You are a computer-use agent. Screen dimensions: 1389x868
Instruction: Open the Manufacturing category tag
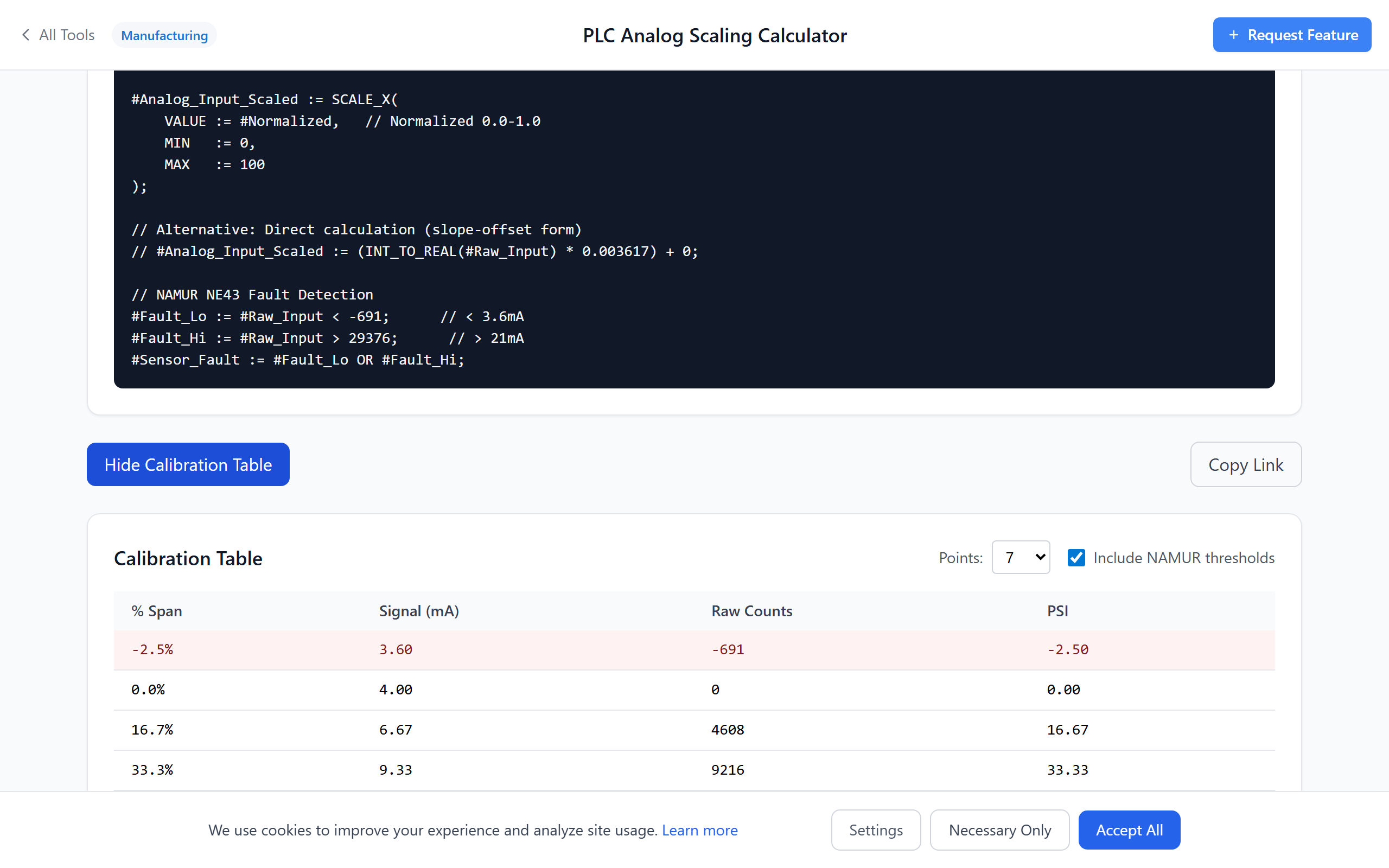pyautogui.click(x=164, y=34)
